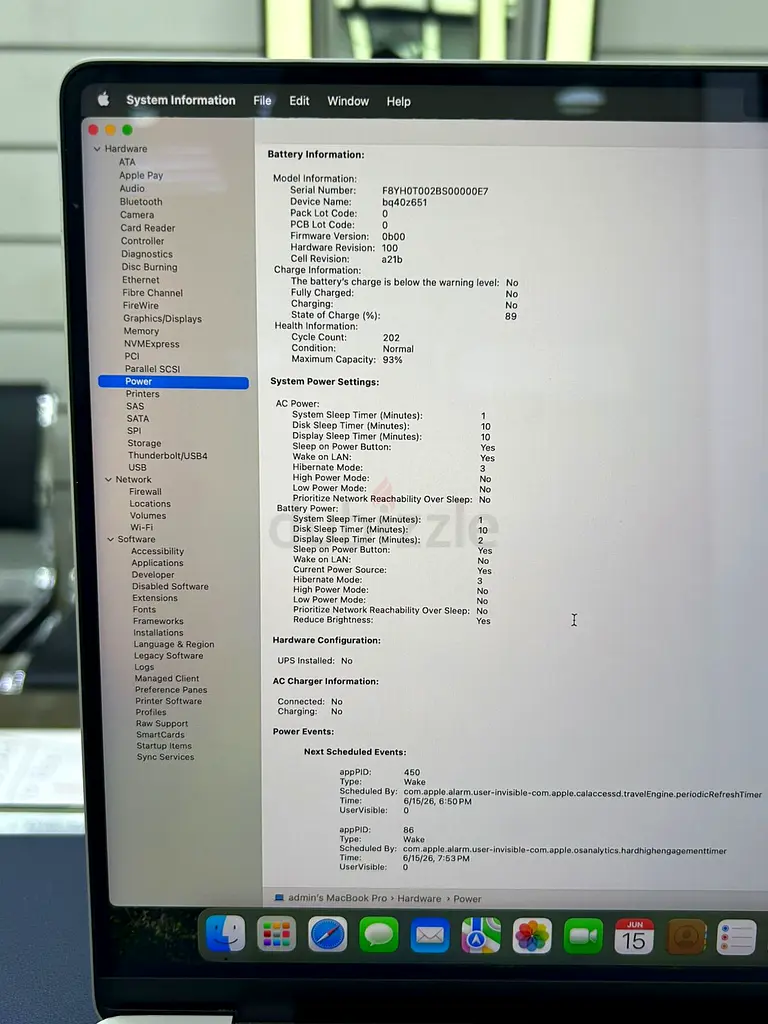Select Card Reader in the sidebar
The width and height of the screenshot is (768, 1024).
coord(148,228)
